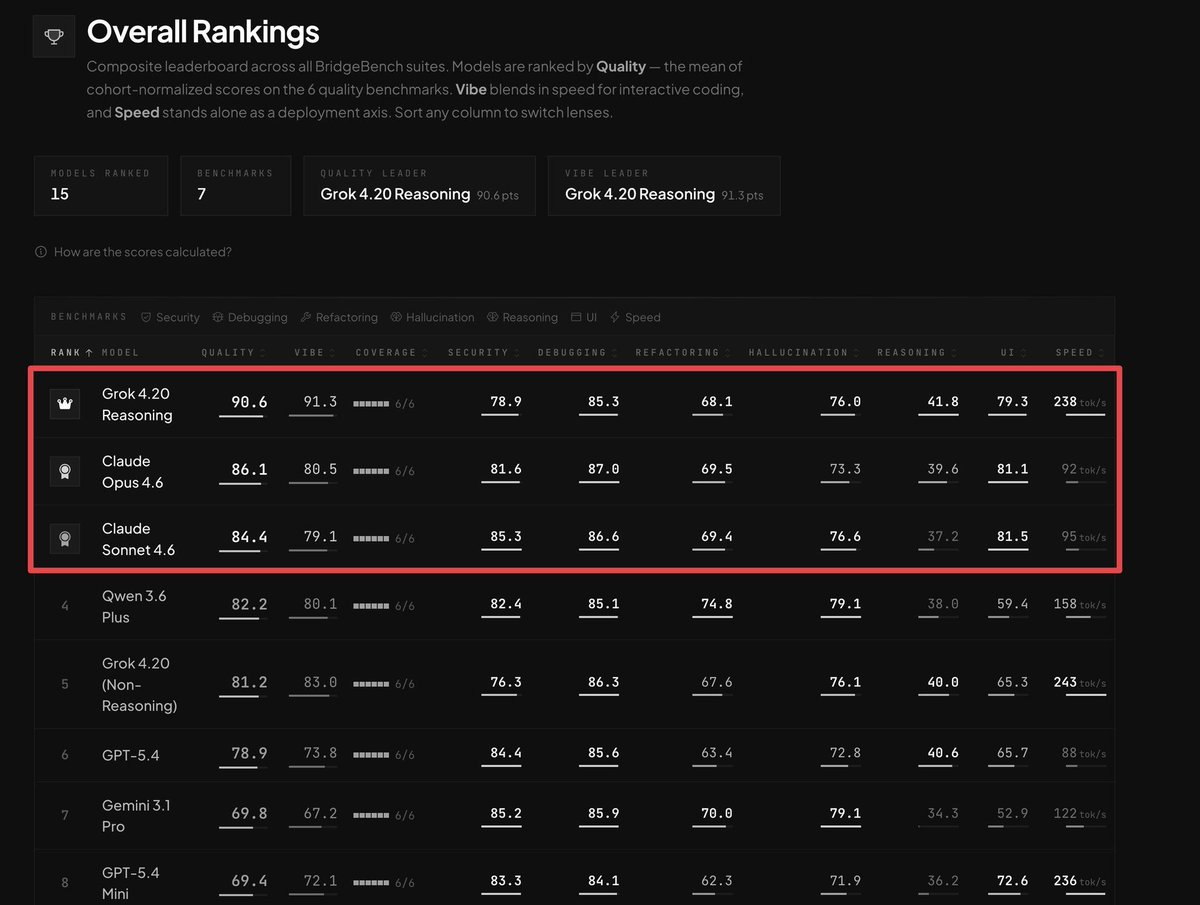This screenshot has width=1200, height=905.
Task: Sort table by Coverage column
Action: (391, 353)
